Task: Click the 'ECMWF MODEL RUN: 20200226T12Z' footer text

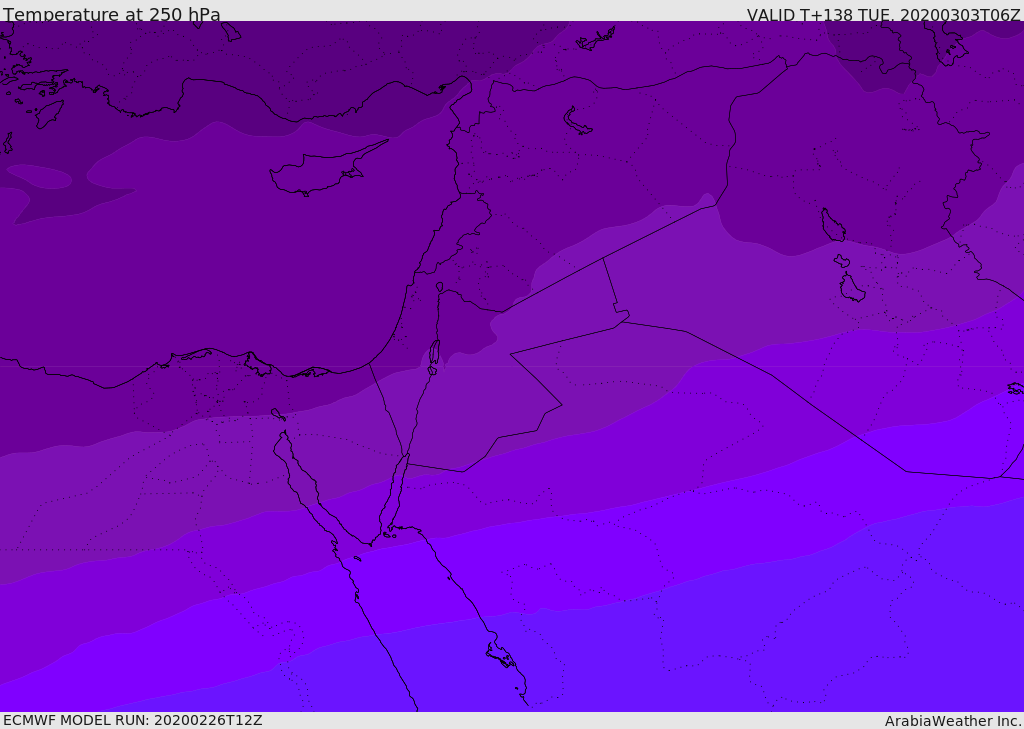Action: (133, 721)
